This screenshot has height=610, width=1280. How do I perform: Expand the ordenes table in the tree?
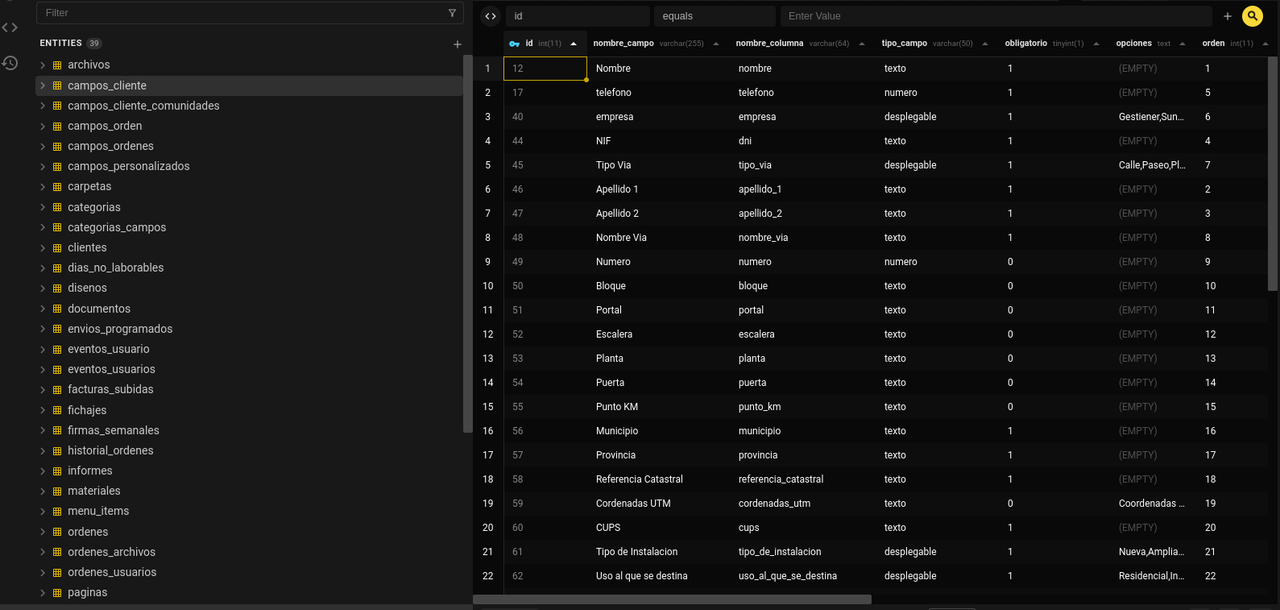[x=43, y=532]
